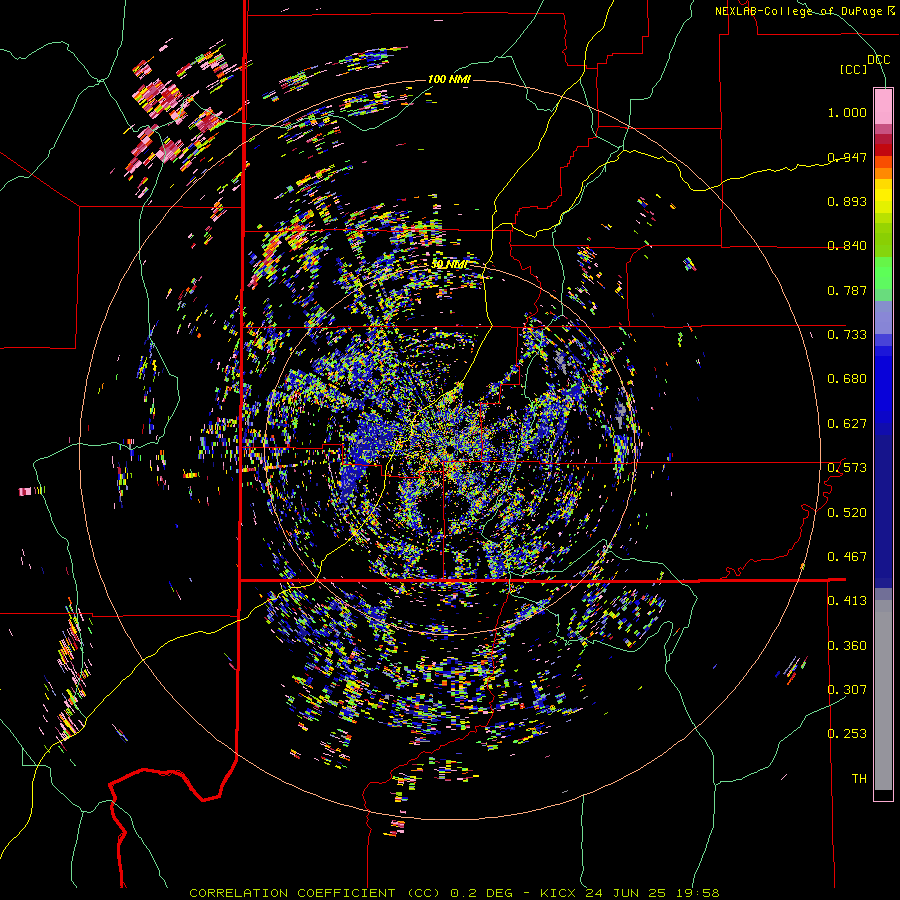Image resolution: width=900 pixels, height=900 pixels.
Task: Click the [CC] unit label
Action: pos(853,69)
